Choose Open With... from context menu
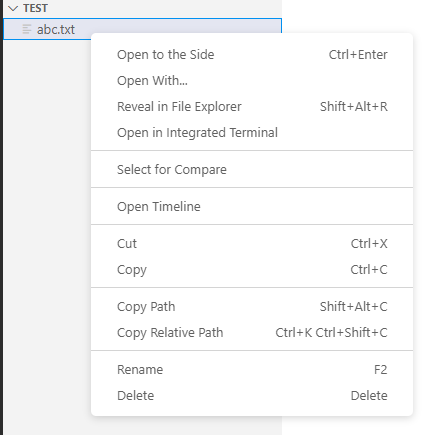428x435 pixels. (x=252, y=81)
